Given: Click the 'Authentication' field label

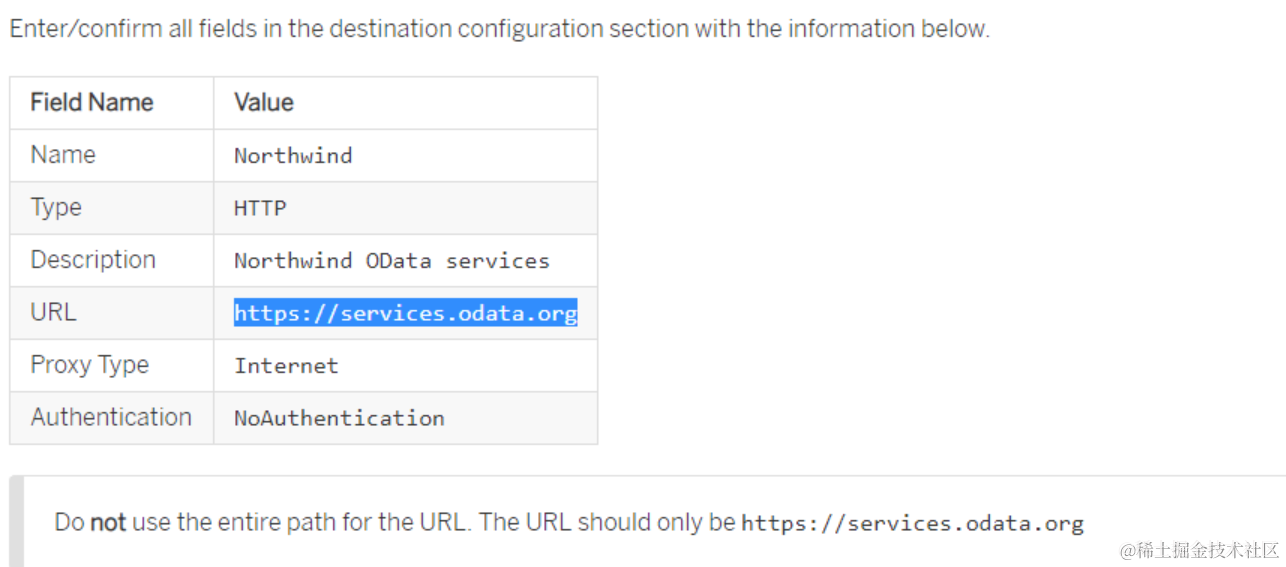Looking at the screenshot, I should point(111,417).
